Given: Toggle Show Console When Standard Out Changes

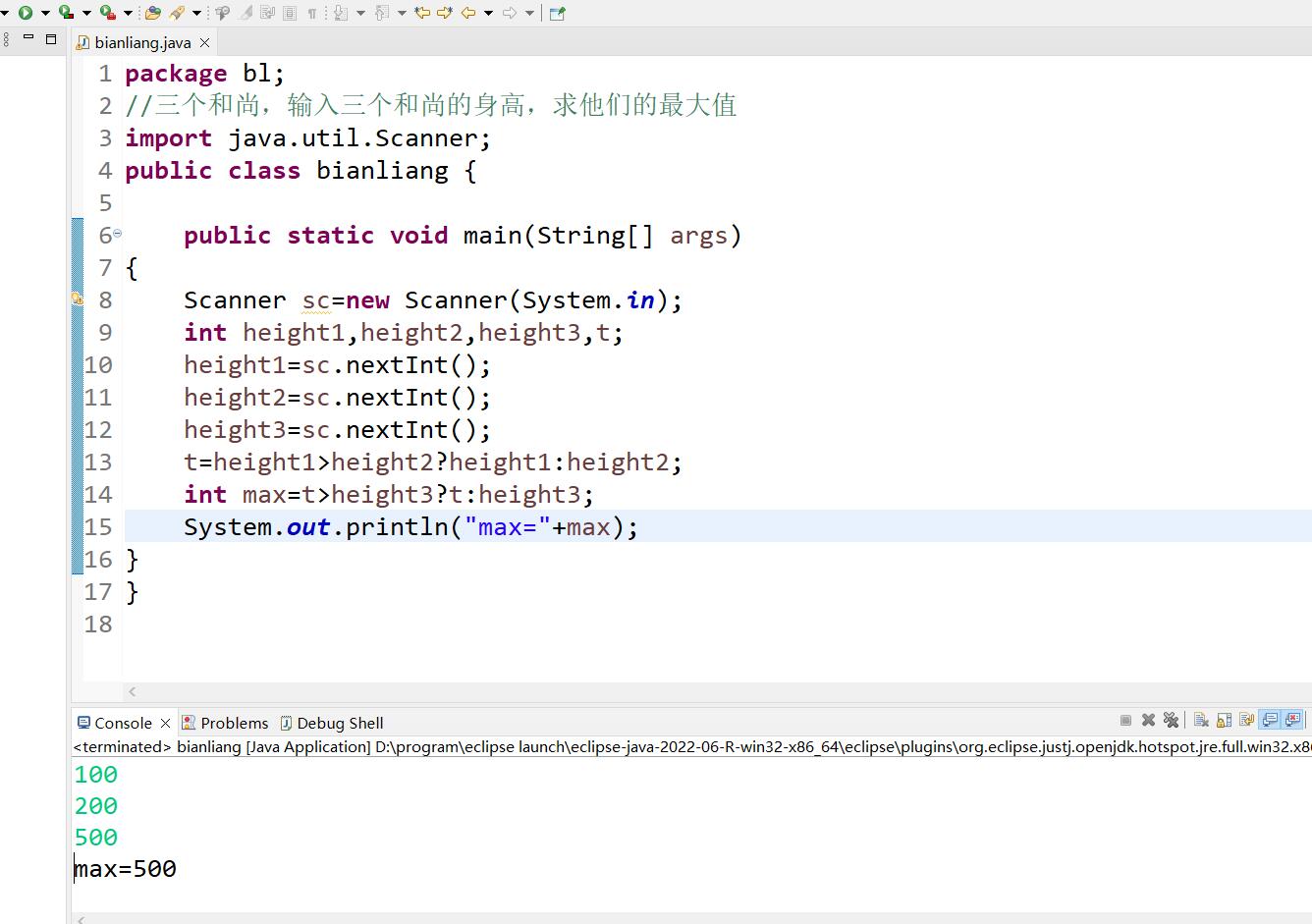Looking at the screenshot, I should pos(1270,720).
